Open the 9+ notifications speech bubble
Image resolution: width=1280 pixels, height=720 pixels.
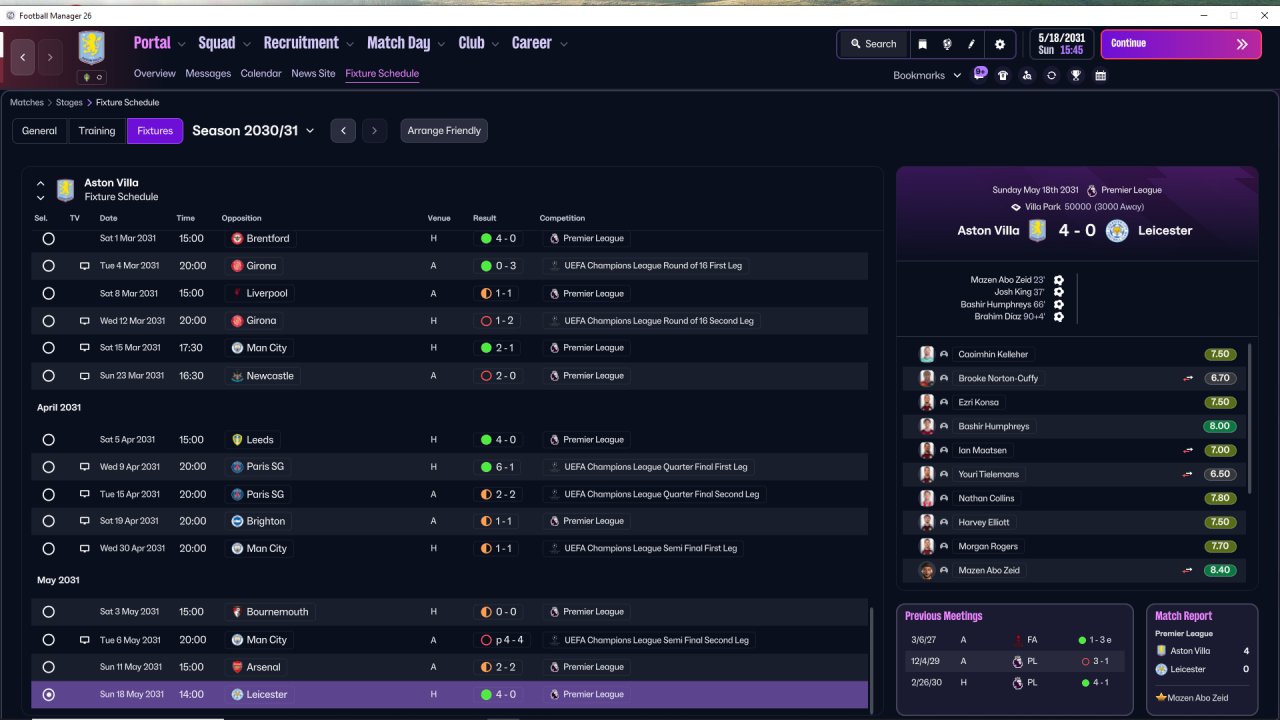tap(980, 74)
